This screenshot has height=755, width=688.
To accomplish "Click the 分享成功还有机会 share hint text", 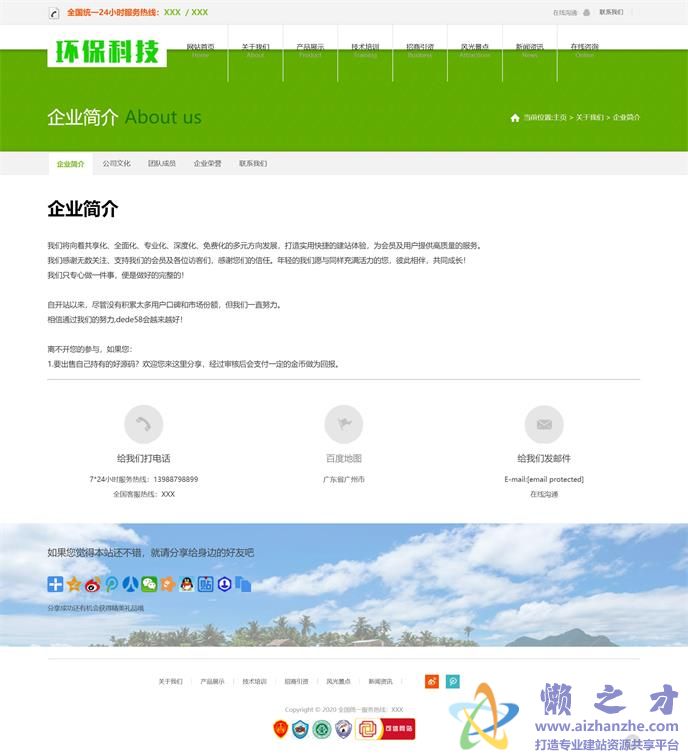I will click(x=95, y=609).
